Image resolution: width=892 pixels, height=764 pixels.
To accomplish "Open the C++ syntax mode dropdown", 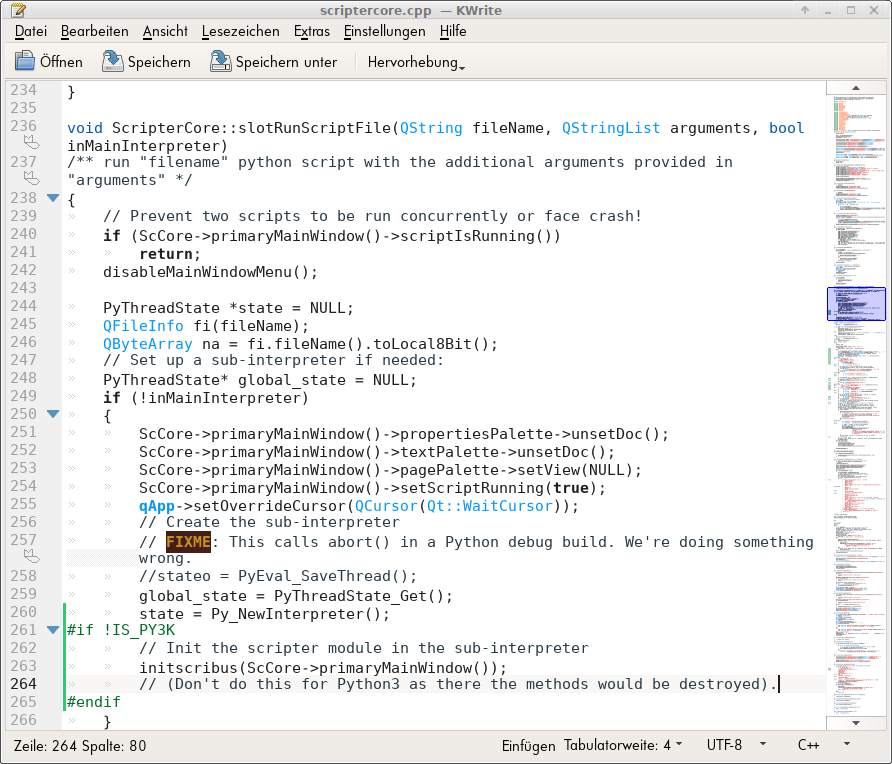I will click(822, 745).
